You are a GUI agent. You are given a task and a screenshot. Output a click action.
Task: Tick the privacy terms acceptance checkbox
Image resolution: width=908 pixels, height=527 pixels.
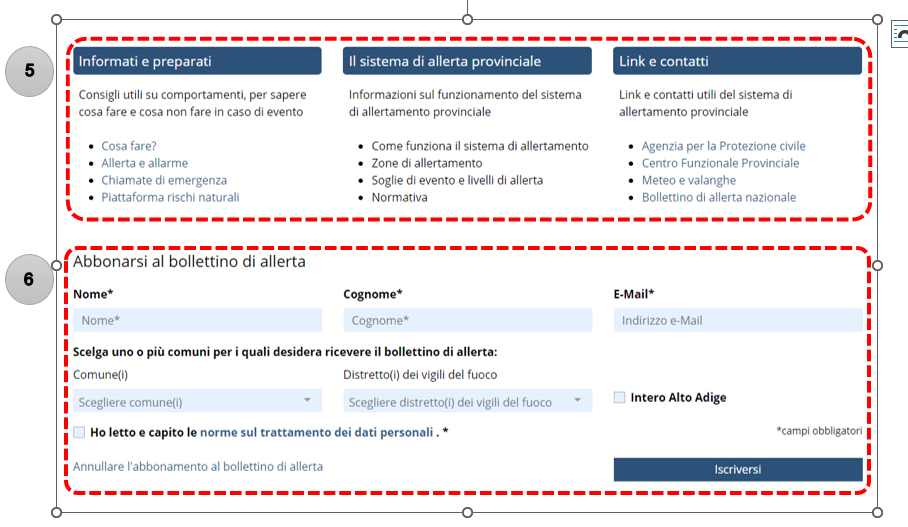click(x=79, y=432)
